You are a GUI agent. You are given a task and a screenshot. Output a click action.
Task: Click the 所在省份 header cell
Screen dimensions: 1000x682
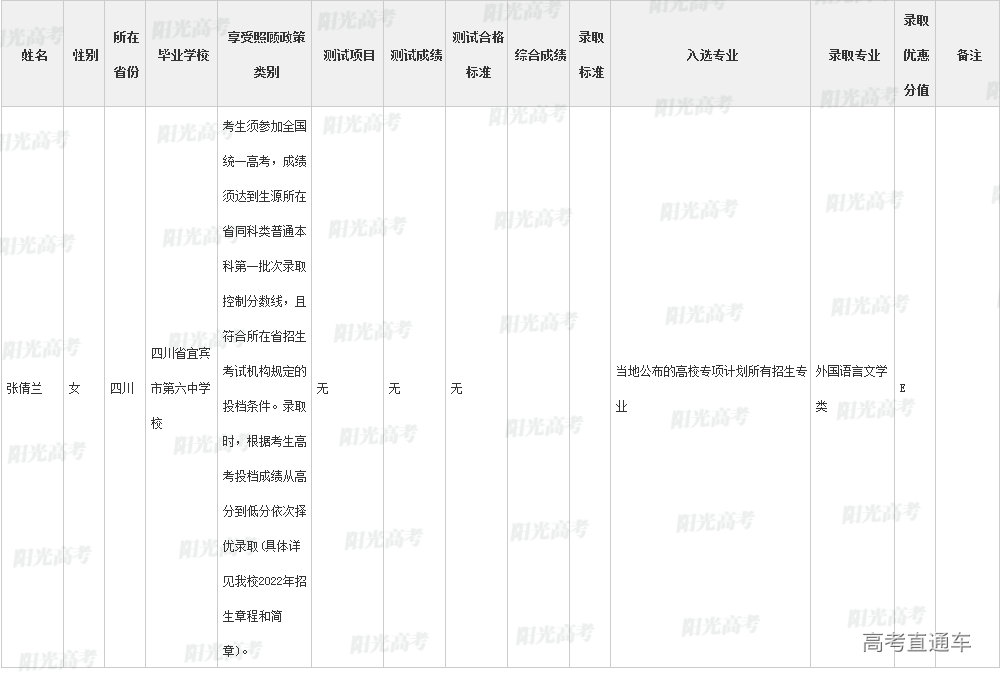click(126, 55)
